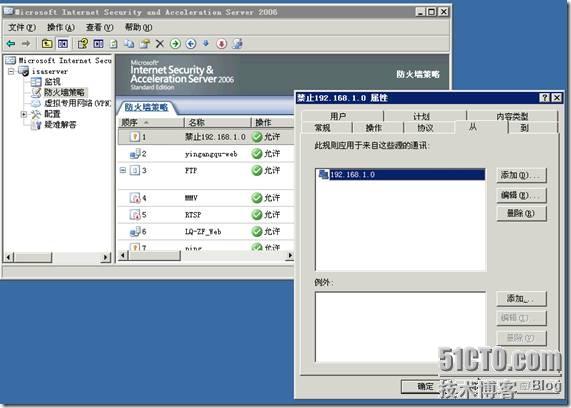Click the rule icon beside order number 4

pyautogui.click(x=135, y=198)
